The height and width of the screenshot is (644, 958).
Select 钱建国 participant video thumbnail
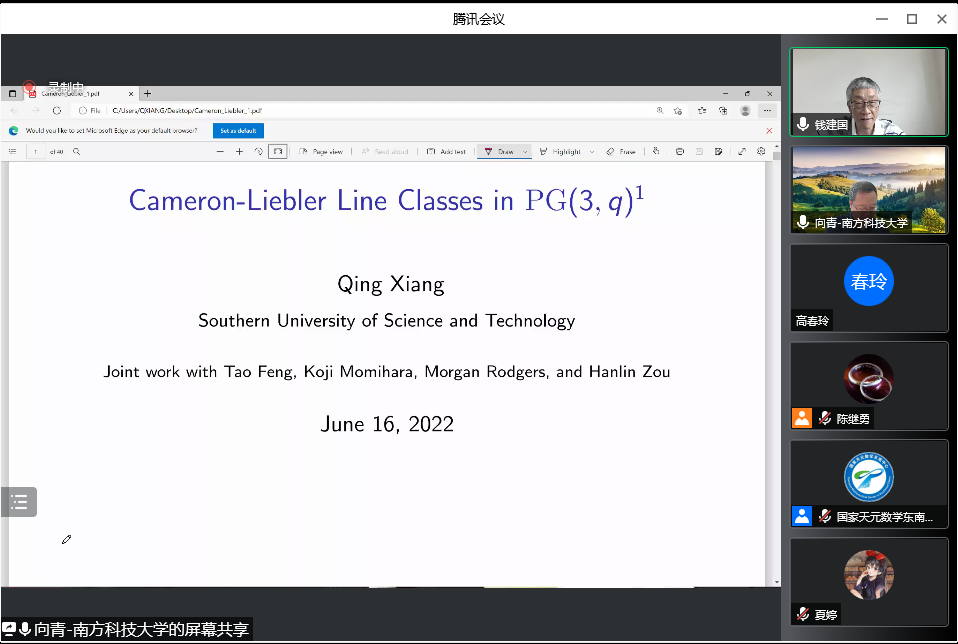coord(868,92)
